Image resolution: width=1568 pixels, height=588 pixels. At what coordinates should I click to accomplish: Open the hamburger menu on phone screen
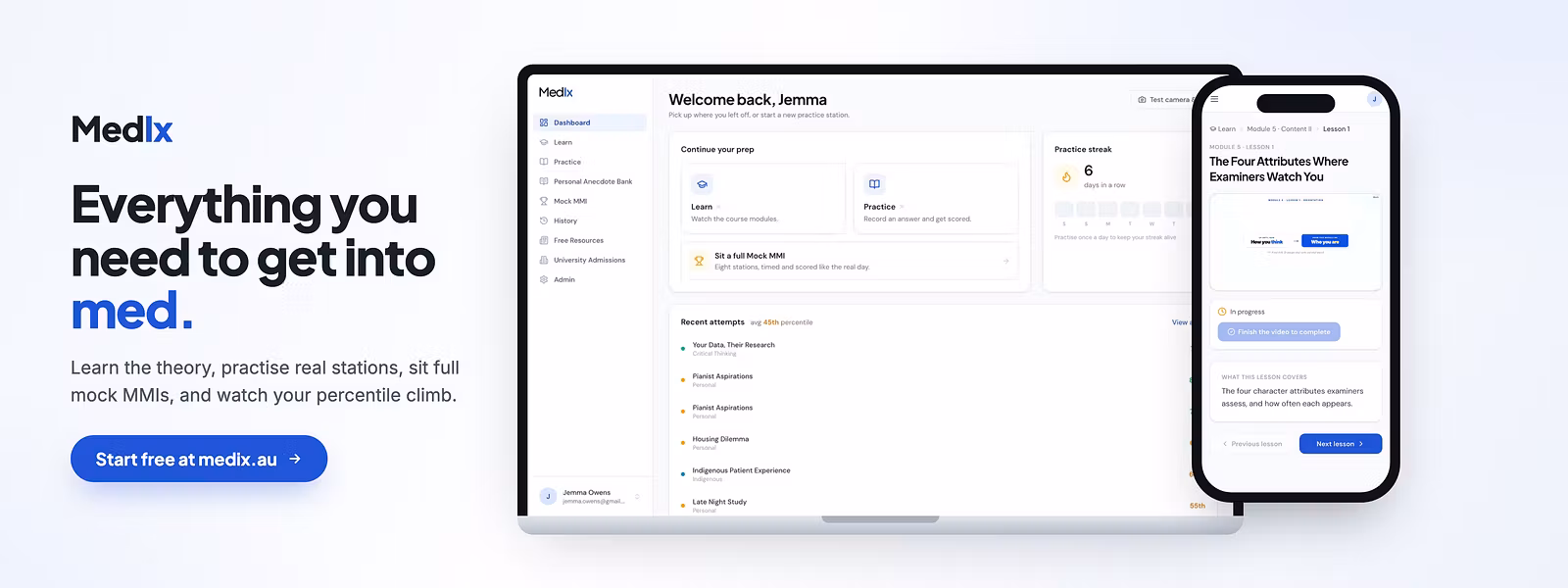click(x=1214, y=99)
